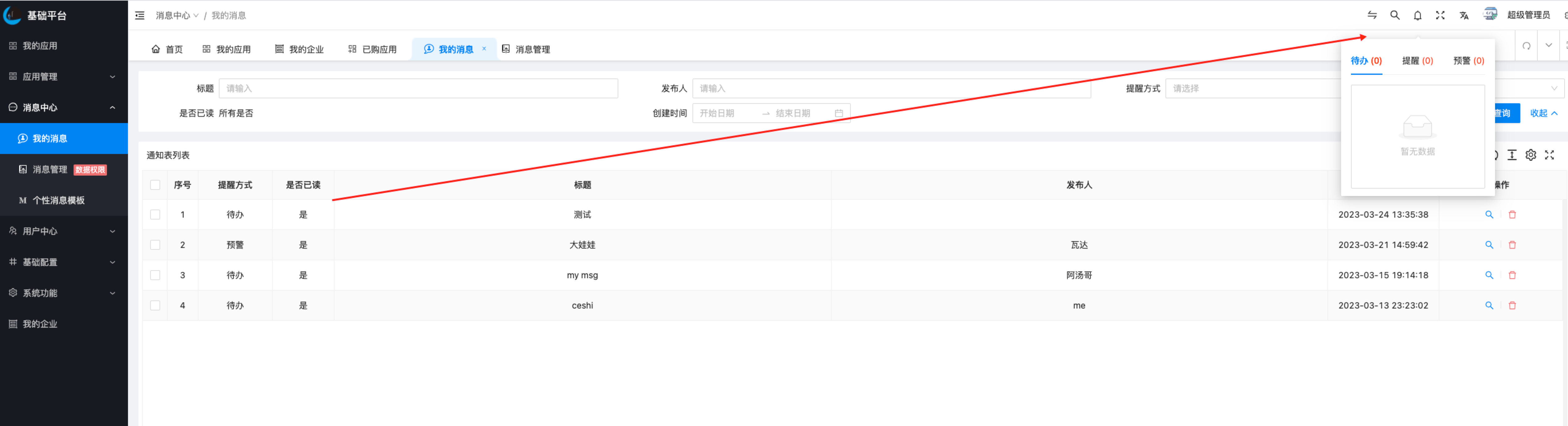Switch to the 提醒 (0) tab

coord(1417,61)
